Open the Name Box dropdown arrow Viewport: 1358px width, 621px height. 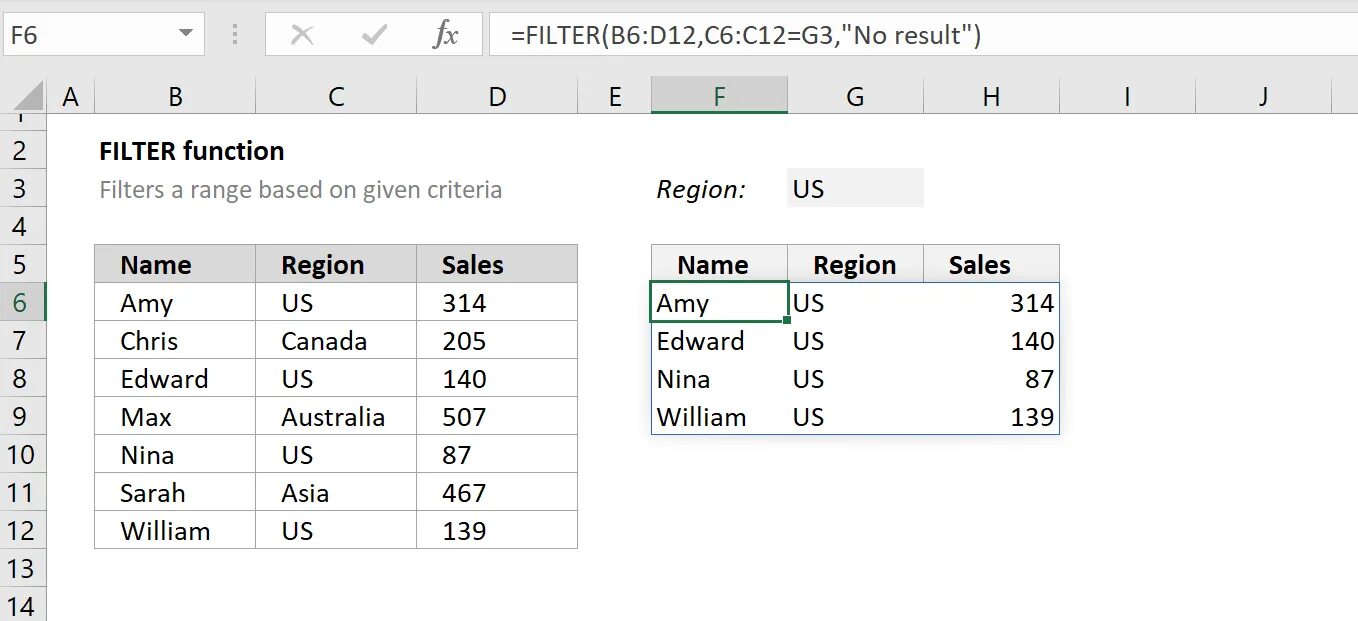pyautogui.click(x=186, y=35)
